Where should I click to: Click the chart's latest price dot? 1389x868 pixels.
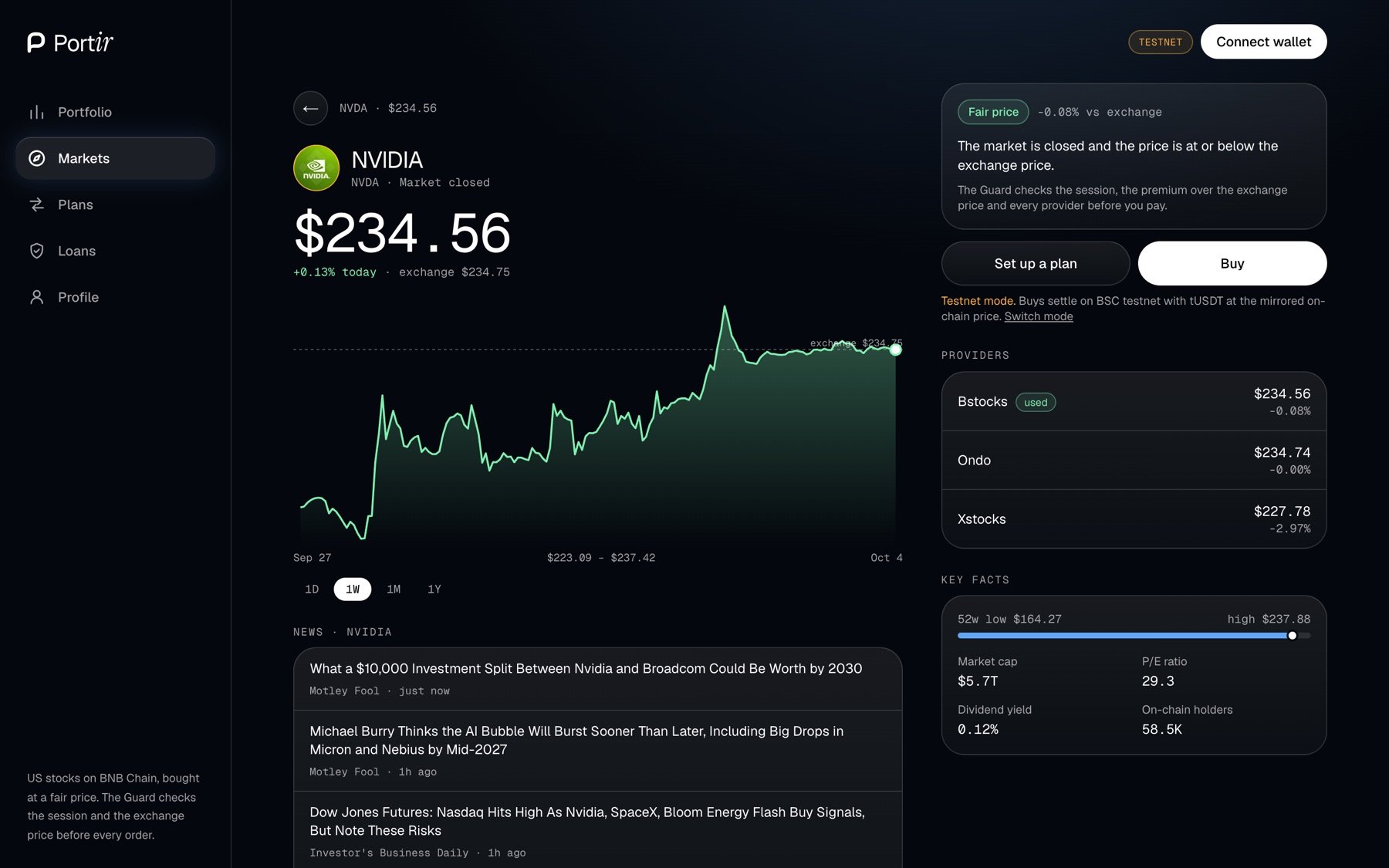pos(895,350)
